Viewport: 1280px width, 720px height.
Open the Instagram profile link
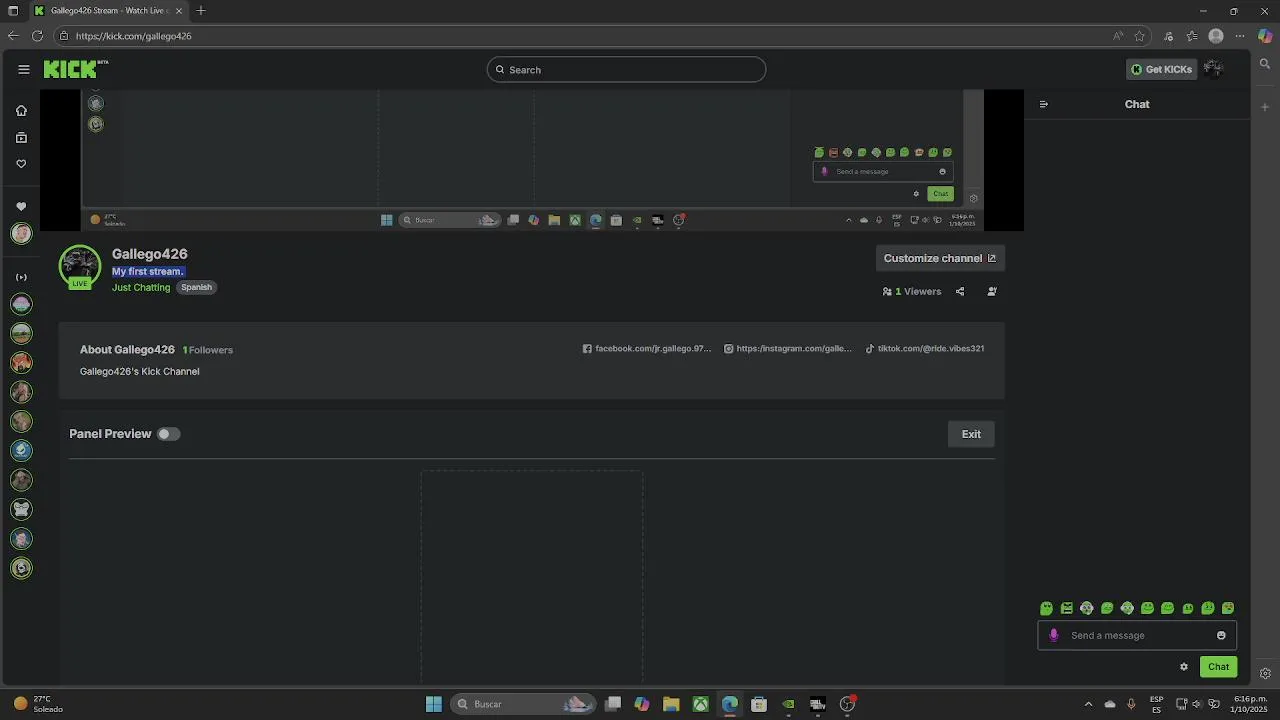788,349
